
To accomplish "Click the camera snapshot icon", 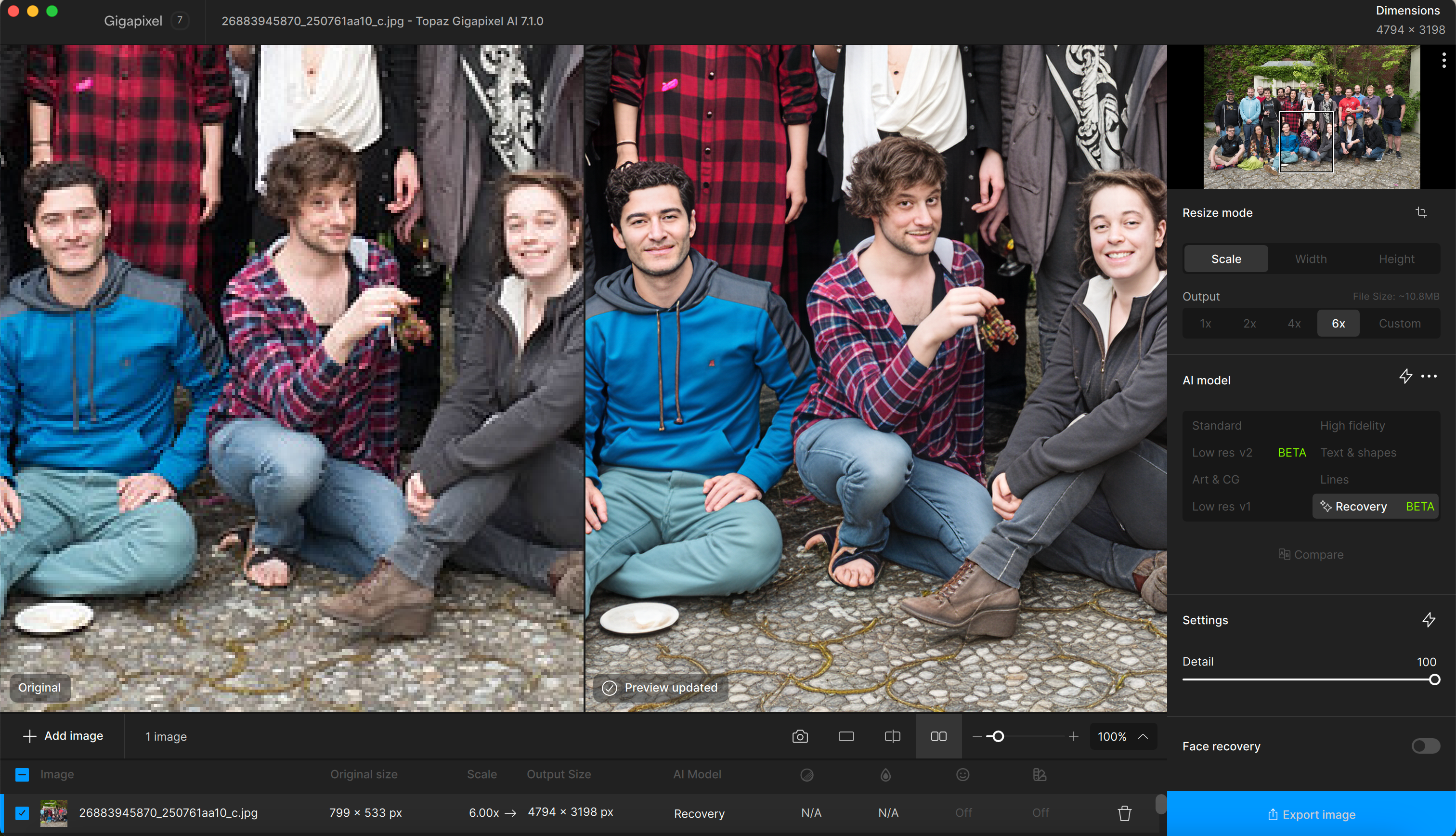I will click(800, 737).
